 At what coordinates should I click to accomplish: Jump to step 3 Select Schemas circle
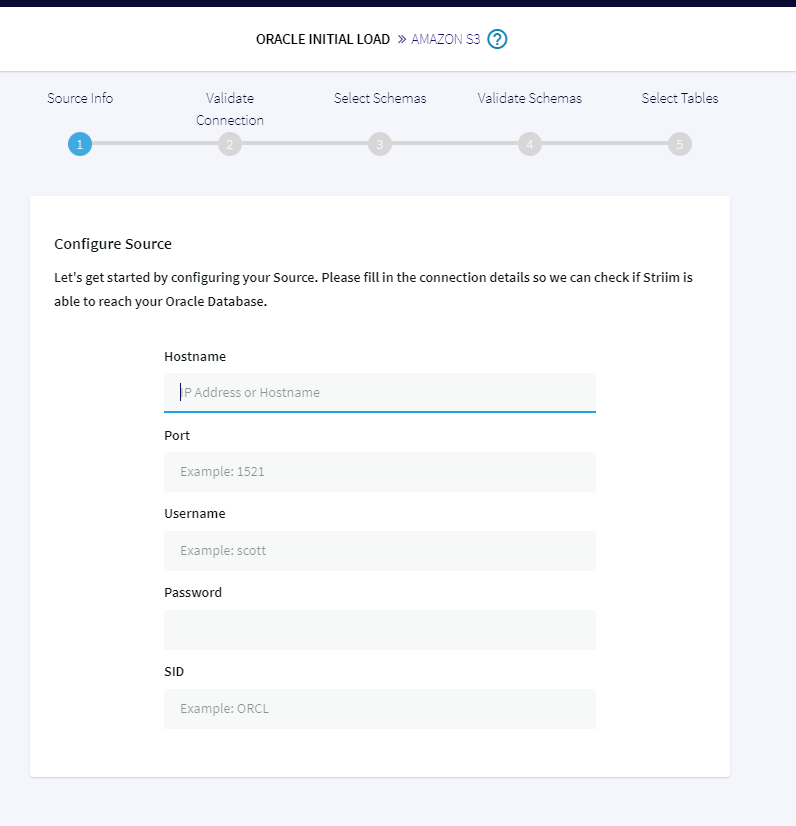380,144
